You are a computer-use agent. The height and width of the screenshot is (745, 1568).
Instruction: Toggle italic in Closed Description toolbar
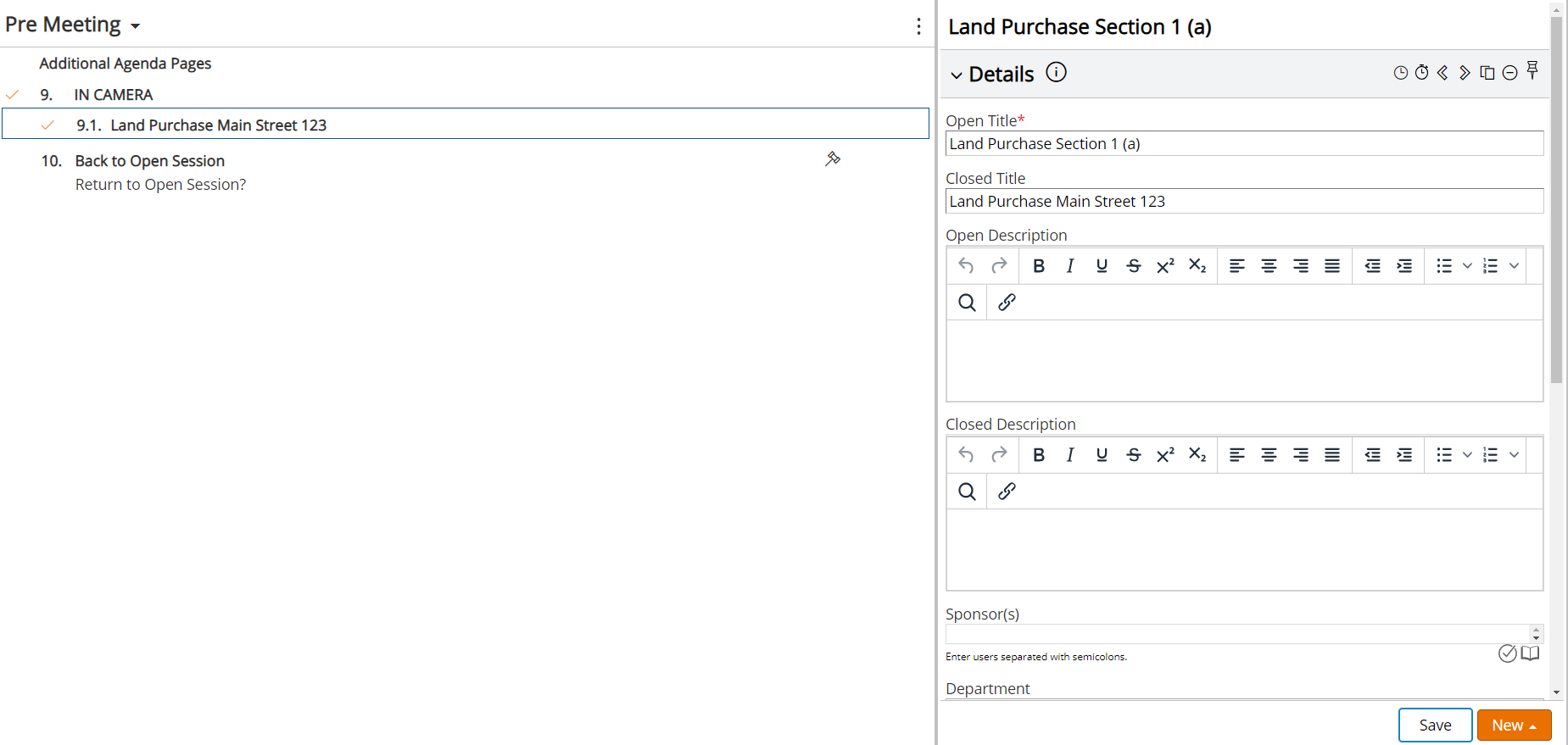[x=1070, y=455]
